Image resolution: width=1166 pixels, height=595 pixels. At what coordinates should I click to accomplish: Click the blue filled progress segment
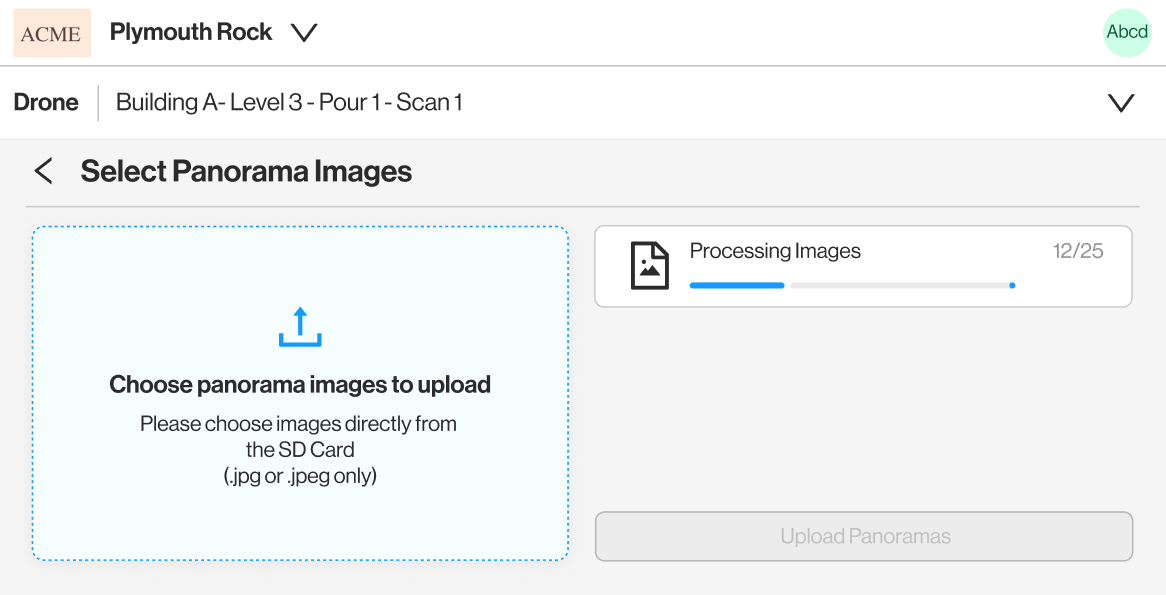click(737, 285)
